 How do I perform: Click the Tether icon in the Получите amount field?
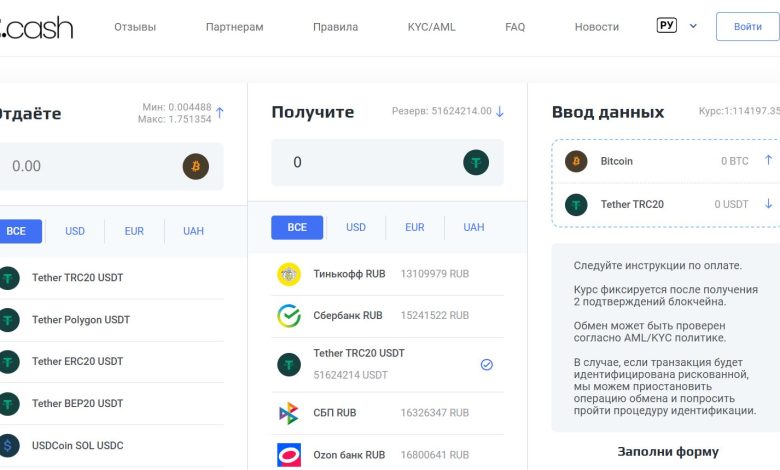pyautogui.click(x=476, y=163)
